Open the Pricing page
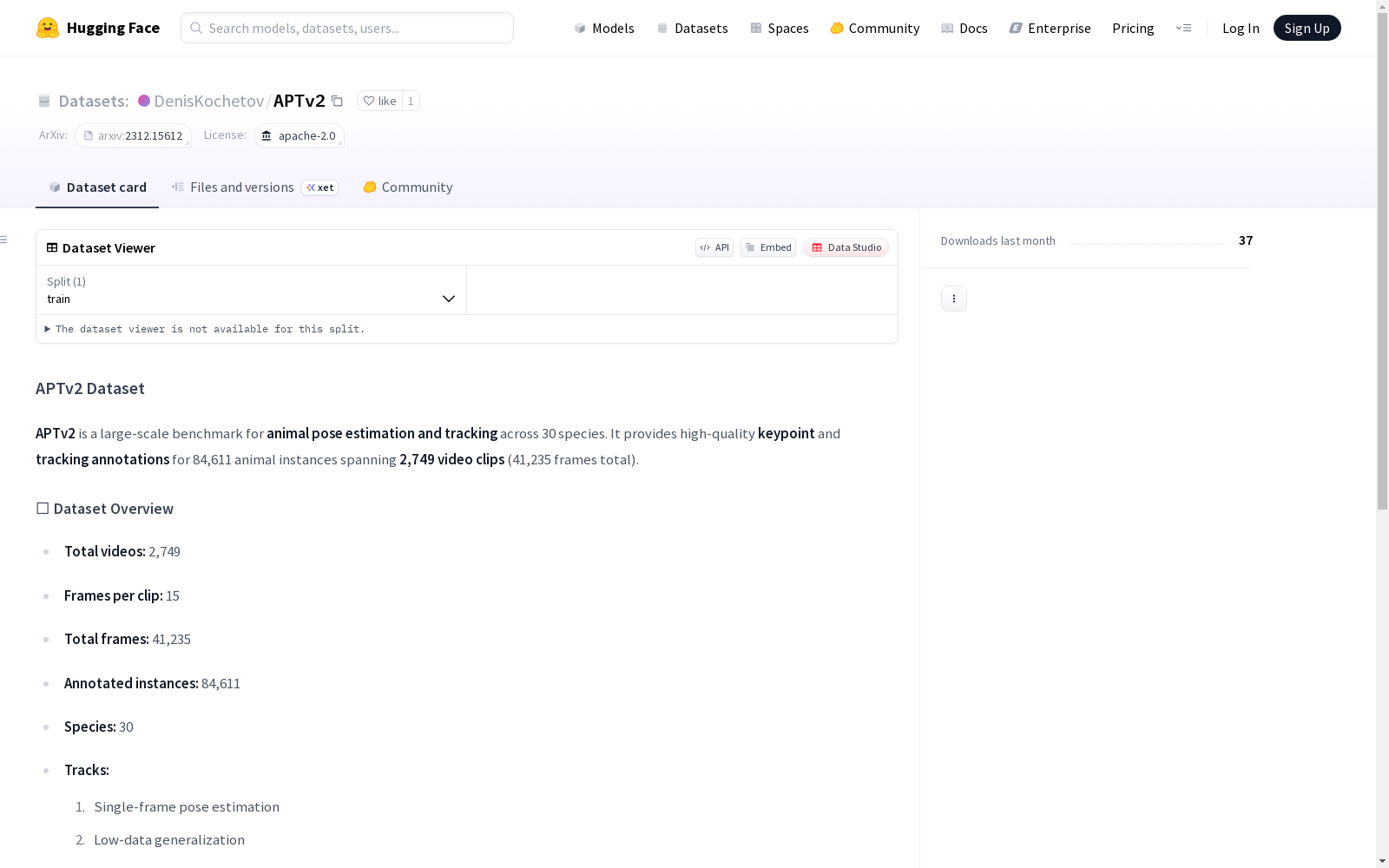This screenshot has width=1389, height=868. click(1133, 28)
